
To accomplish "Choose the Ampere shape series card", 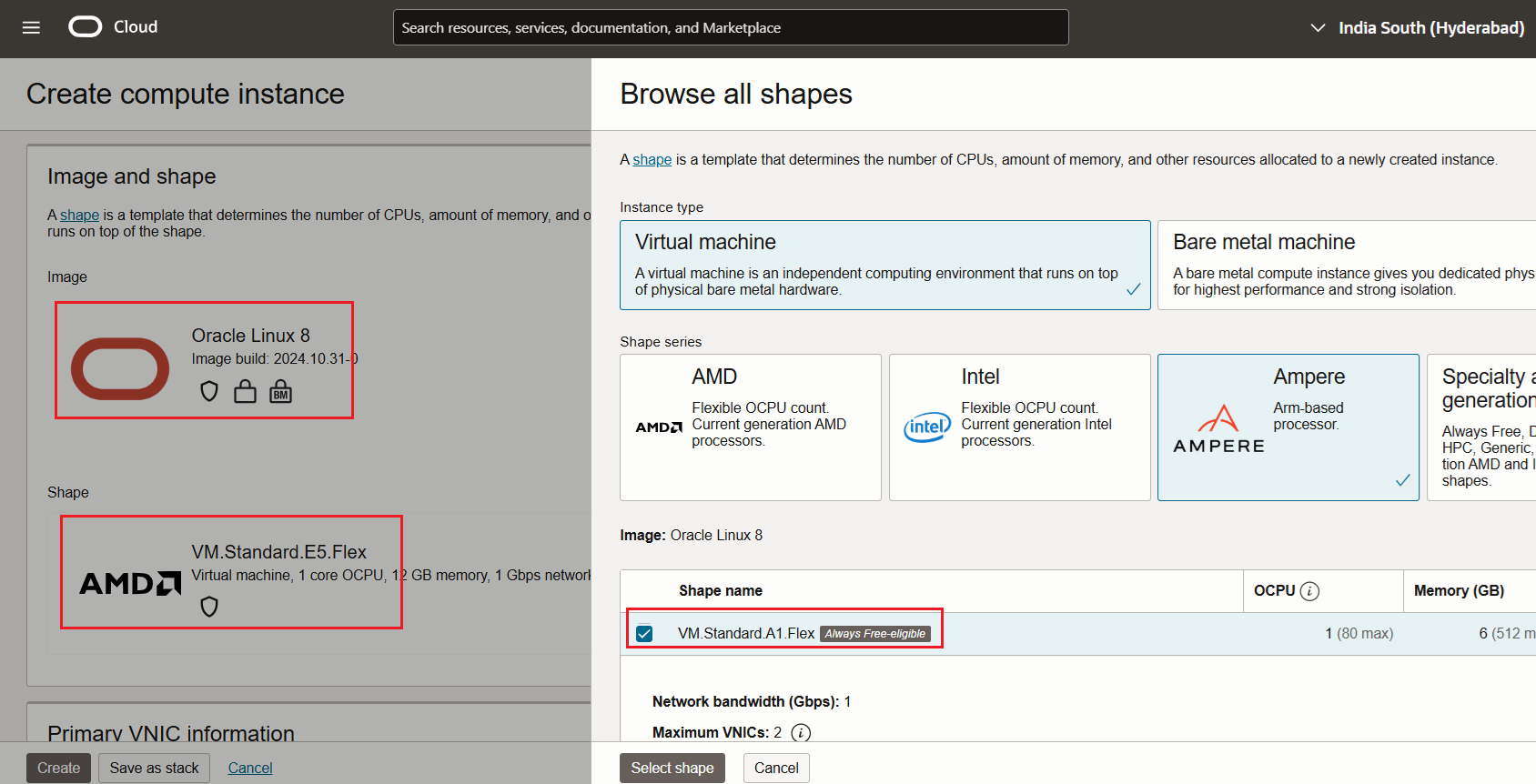I will [x=1288, y=427].
